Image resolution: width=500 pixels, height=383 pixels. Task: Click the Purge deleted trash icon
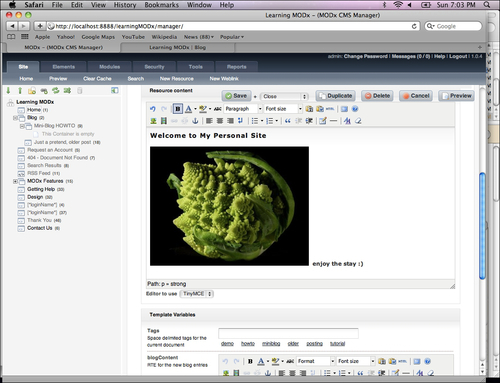click(x=80, y=90)
